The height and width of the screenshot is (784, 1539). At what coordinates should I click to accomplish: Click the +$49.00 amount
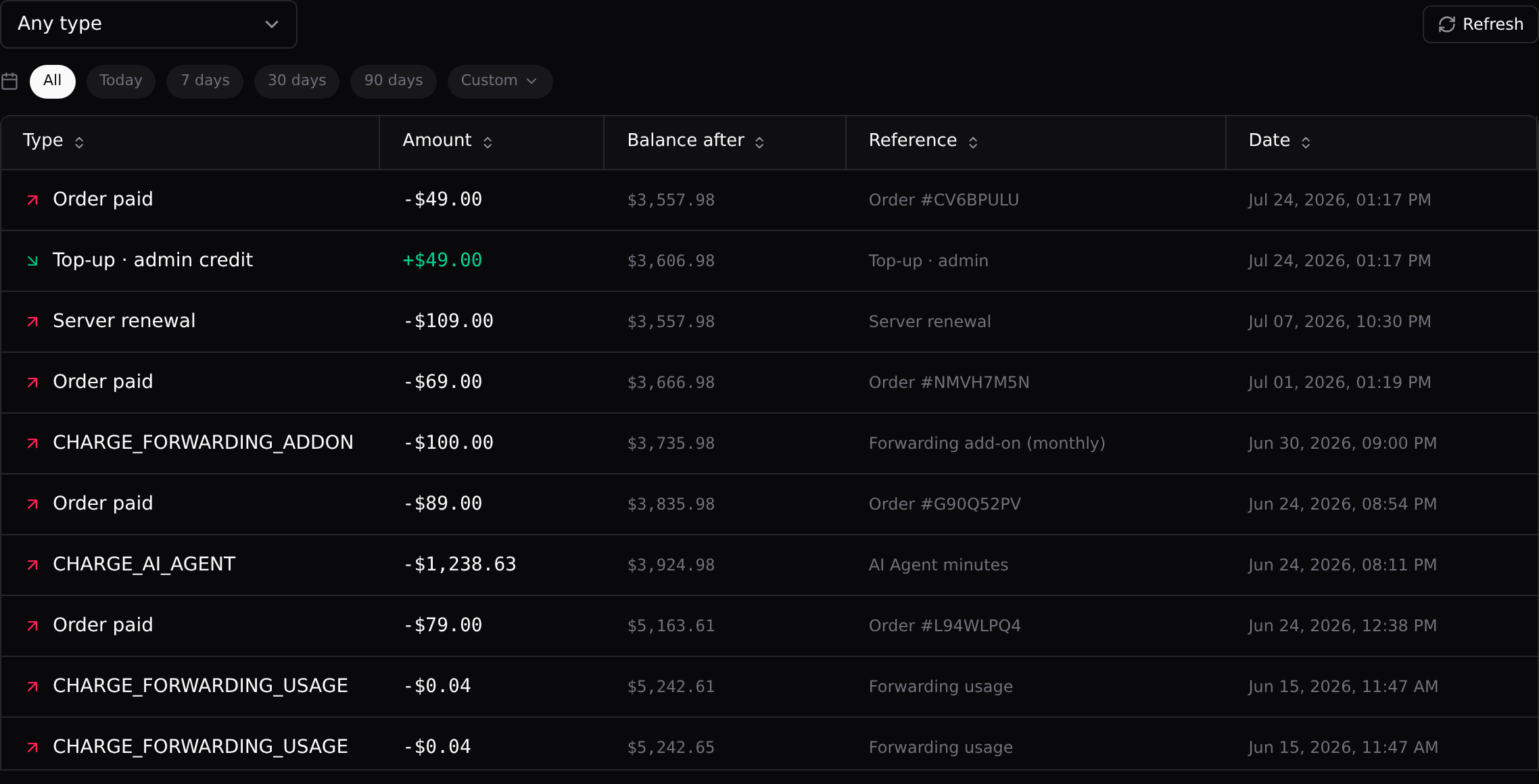442,260
